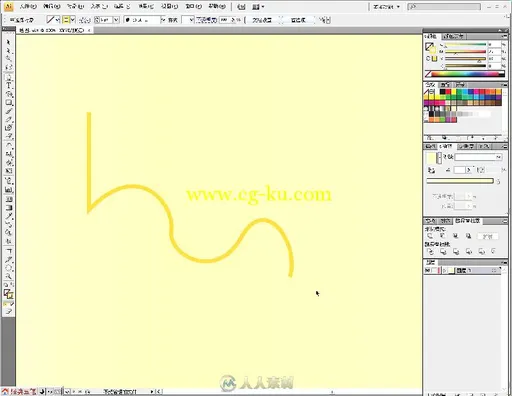Open the brush definition dropdown in control bar
This screenshot has width=512, height=396.
click(163, 20)
